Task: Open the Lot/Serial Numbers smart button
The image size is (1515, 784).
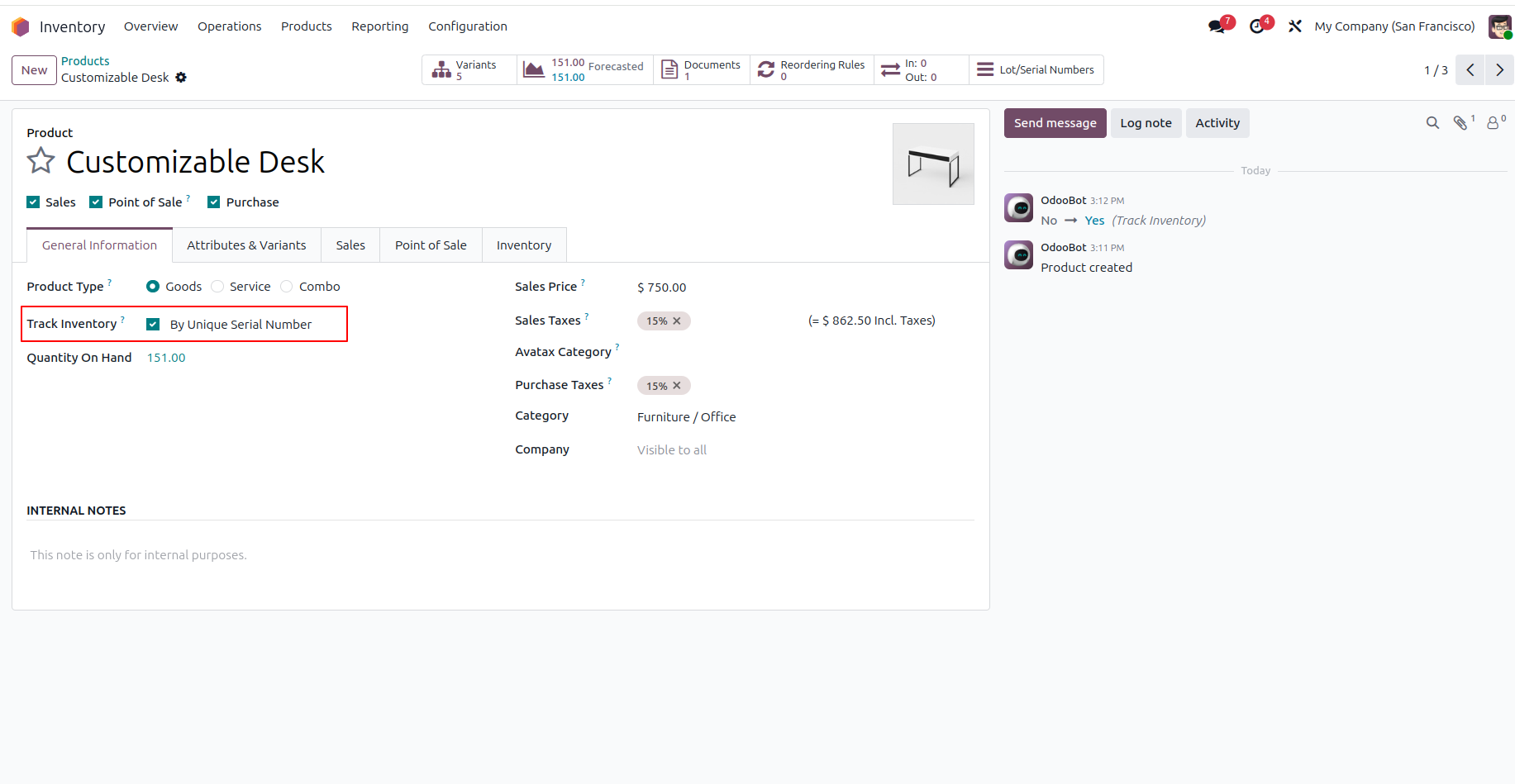Action: (x=1036, y=70)
